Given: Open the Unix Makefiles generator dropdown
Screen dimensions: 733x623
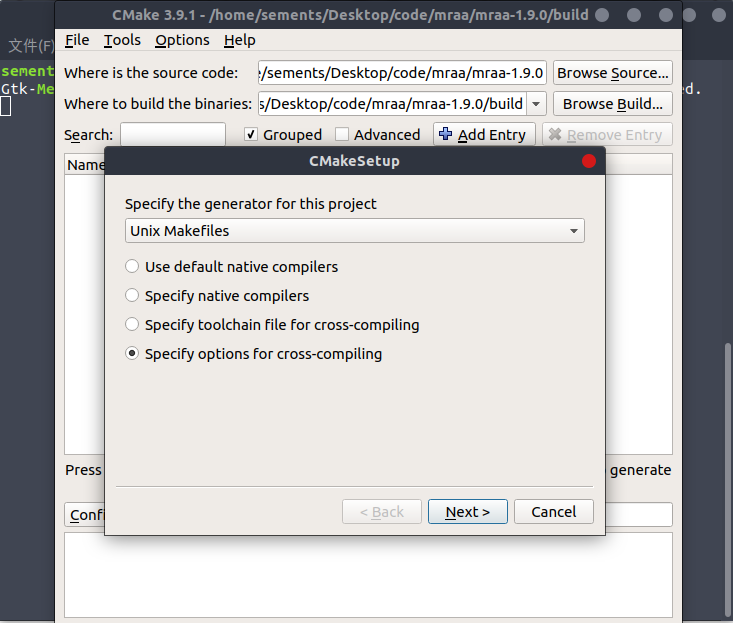Looking at the screenshot, I should pyautogui.click(x=355, y=231).
